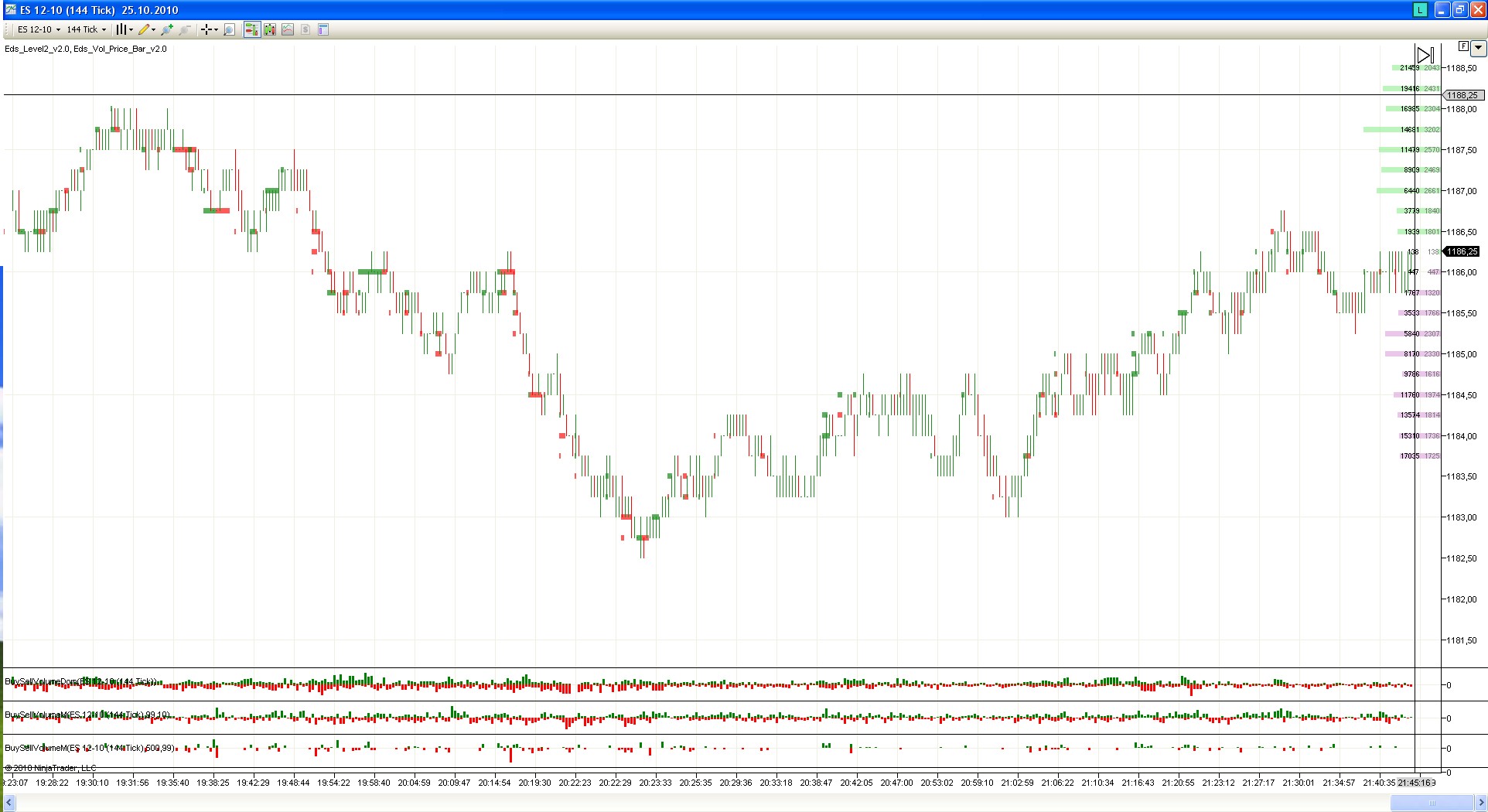The width and height of the screenshot is (1488, 812).
Task: Toggle the chart trader panel icon
Action: tap(251, 29)
